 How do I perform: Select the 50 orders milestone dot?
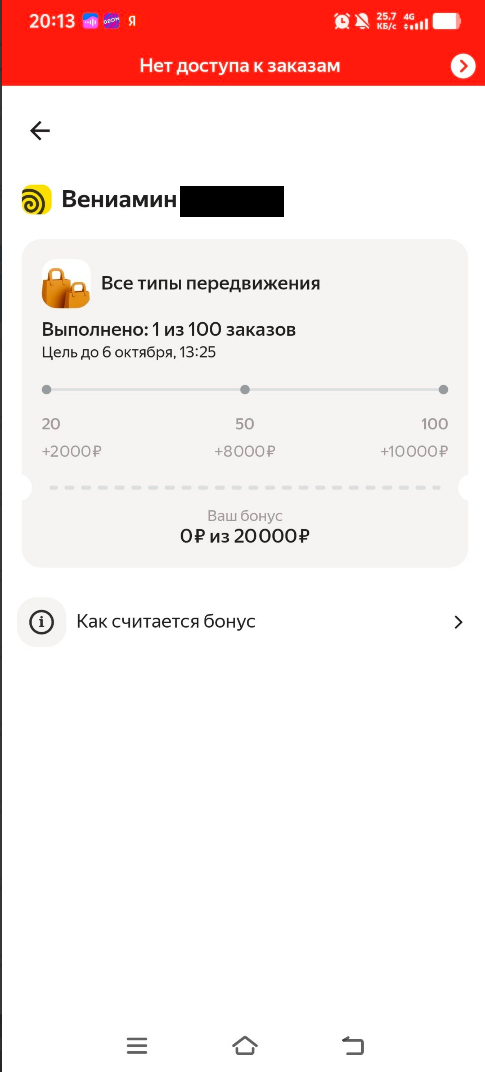pos(245,390)
